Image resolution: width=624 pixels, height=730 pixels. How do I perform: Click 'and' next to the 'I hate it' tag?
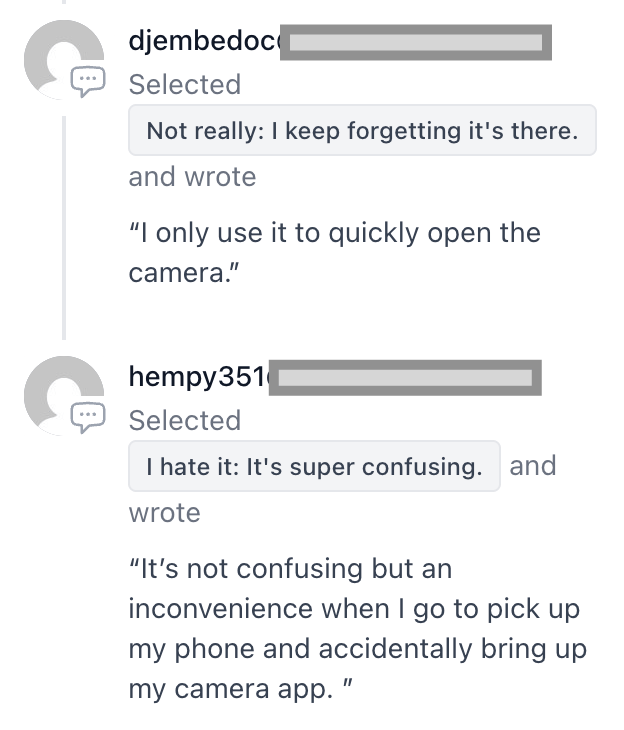[533, 466]
